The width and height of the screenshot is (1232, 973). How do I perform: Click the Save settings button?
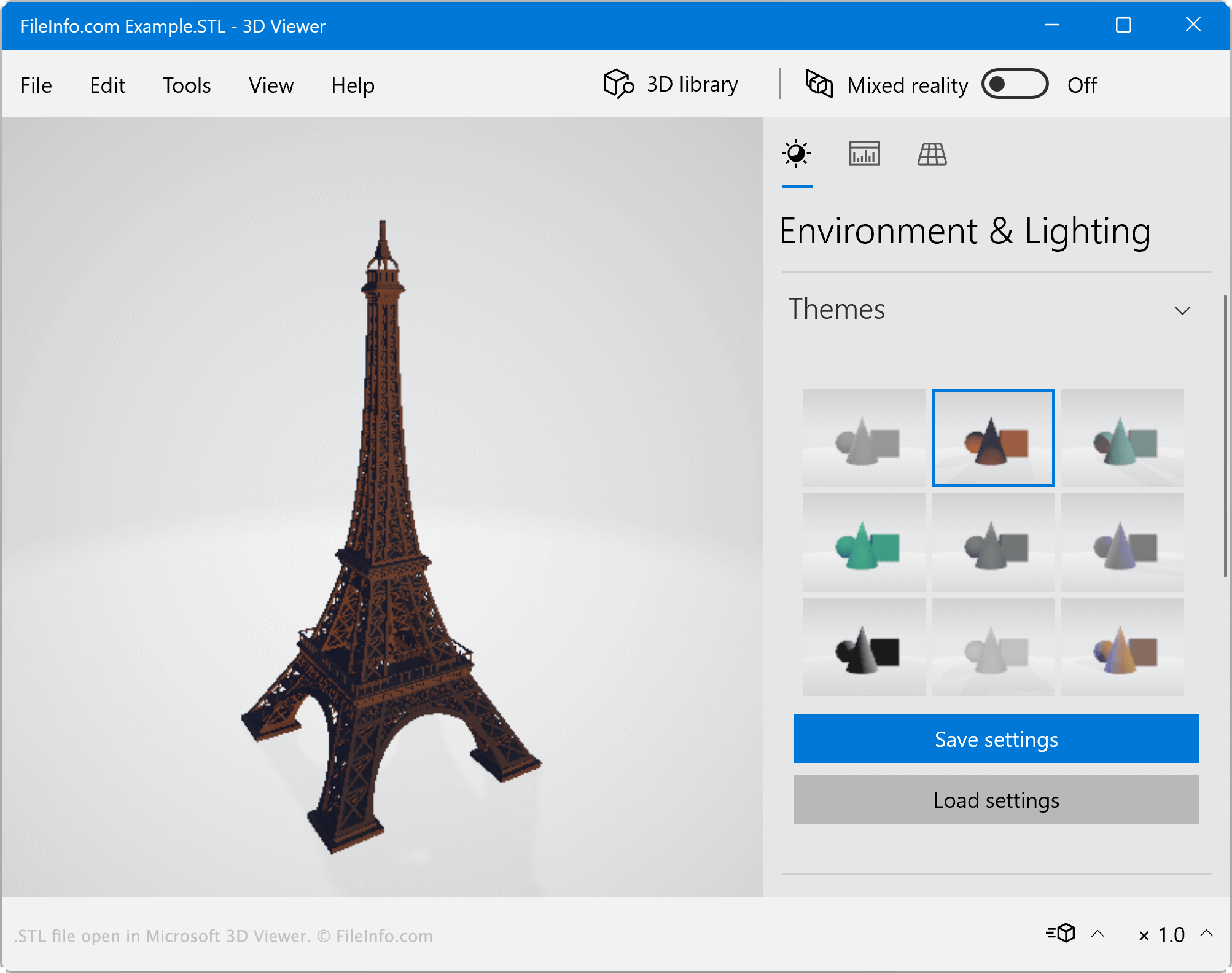(x=996, y=739)
